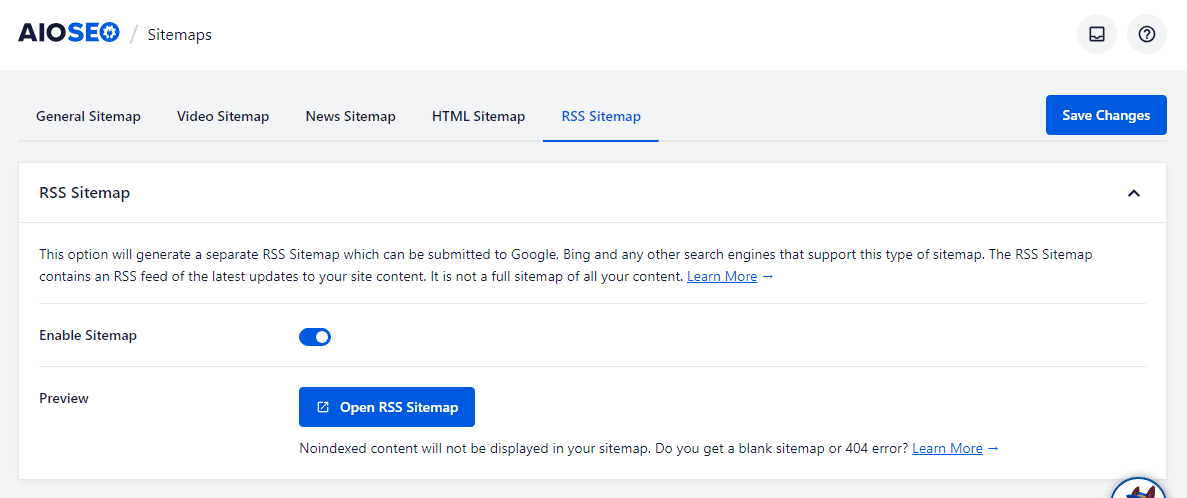Switch to the Video Sitemap tab
Screen dimensions: 1187x498
pos(223,117)
